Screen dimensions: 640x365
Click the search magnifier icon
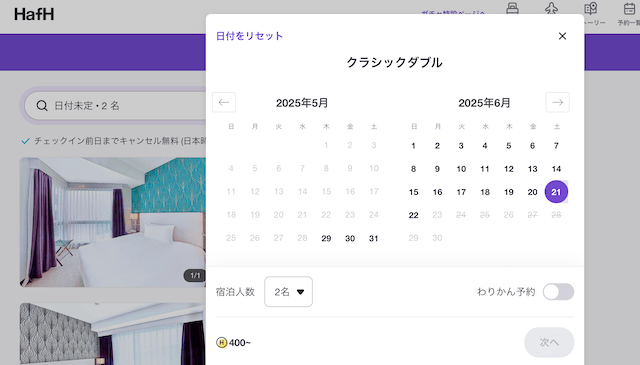[x=42, y=106]
